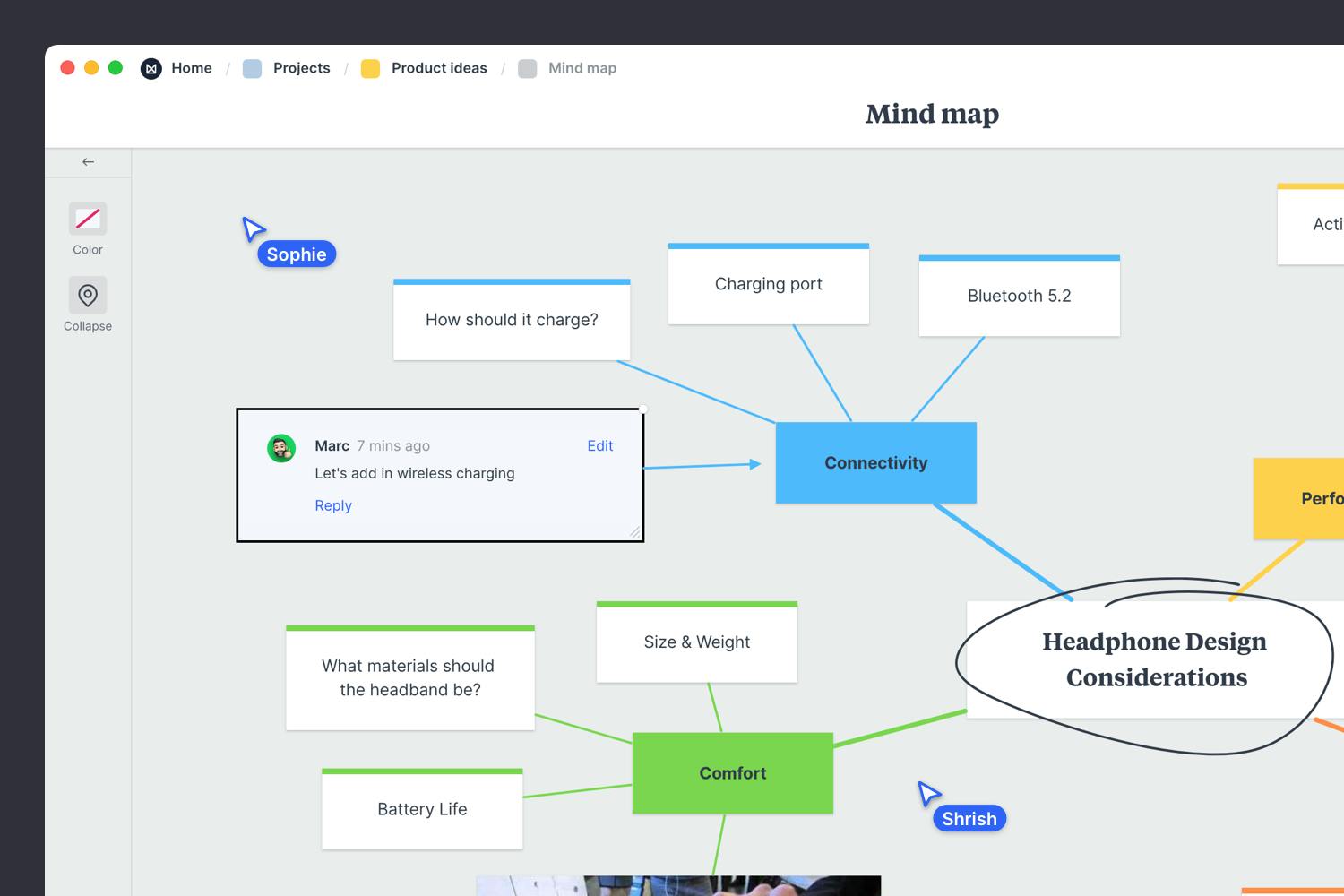This screenshot has height=896, width=1344.
Task: Click the Bluetooth 5.2 node
Action: tap(1019, 296)
